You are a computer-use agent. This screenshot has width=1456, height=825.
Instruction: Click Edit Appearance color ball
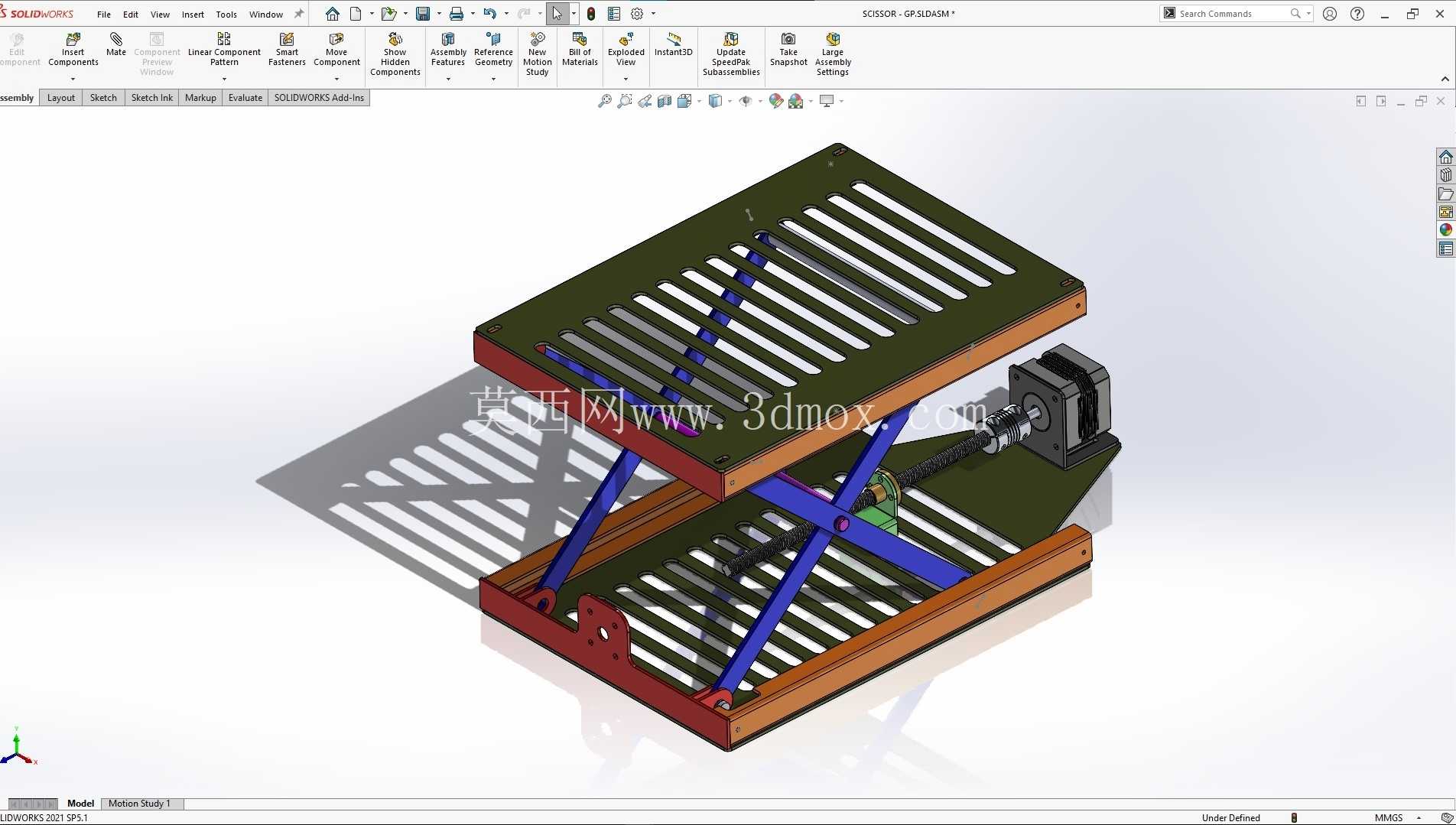775,101
